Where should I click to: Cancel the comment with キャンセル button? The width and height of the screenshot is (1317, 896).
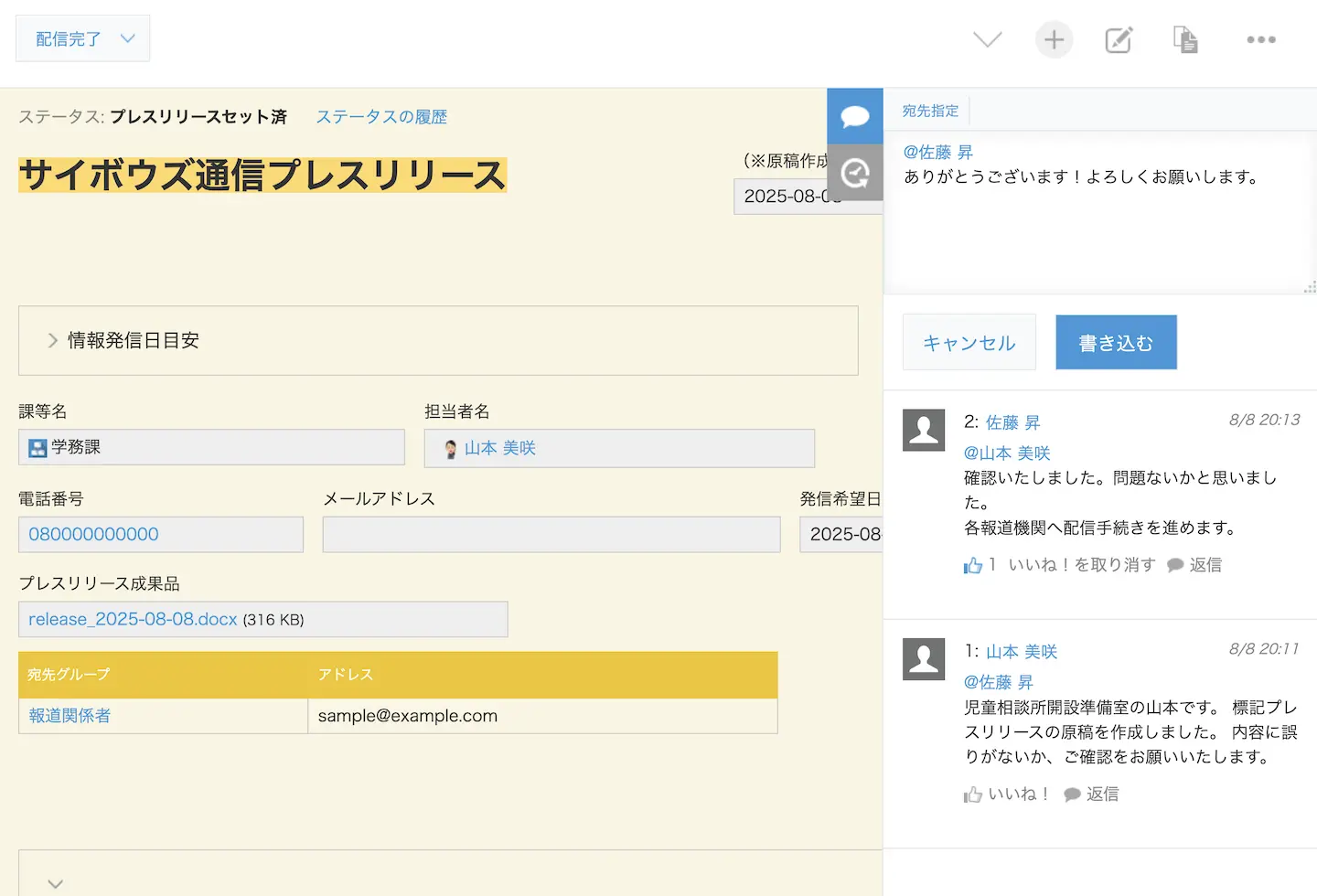[x=969, y=343]
